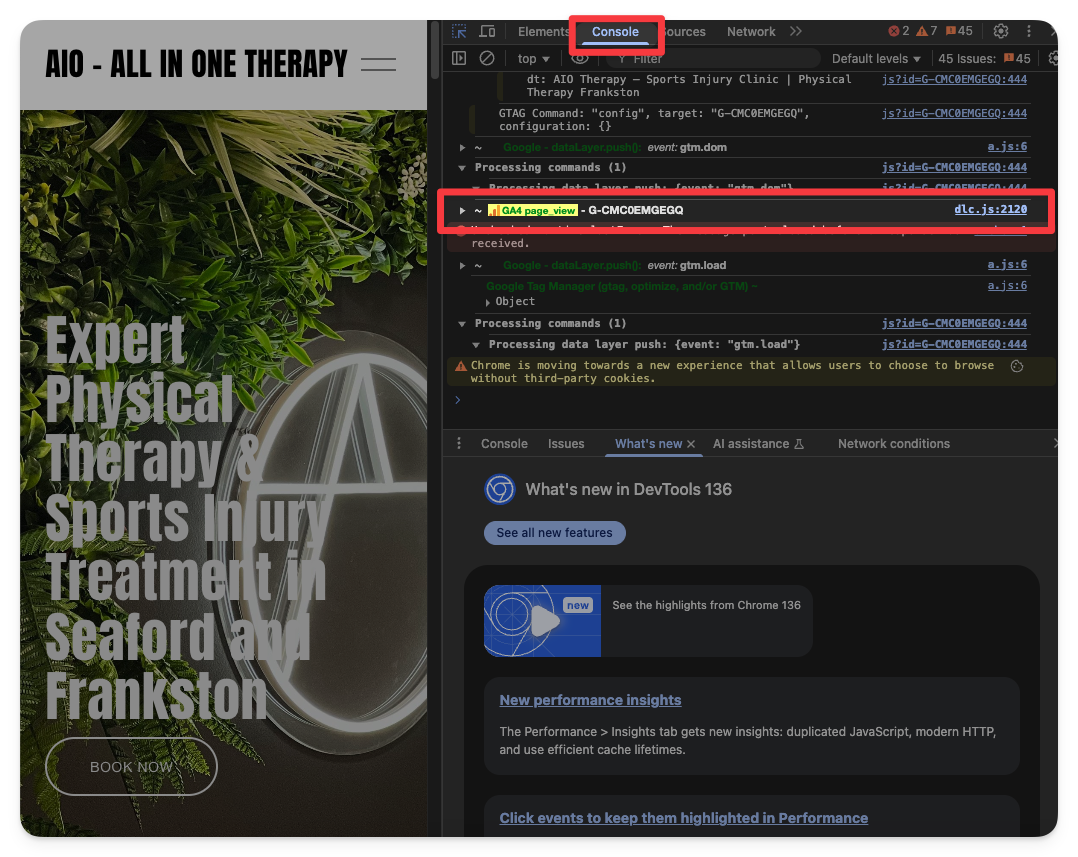Open the DevTools three-dot customize menu
This screenshot has width=1078, height=857.
coord(1029,32)
